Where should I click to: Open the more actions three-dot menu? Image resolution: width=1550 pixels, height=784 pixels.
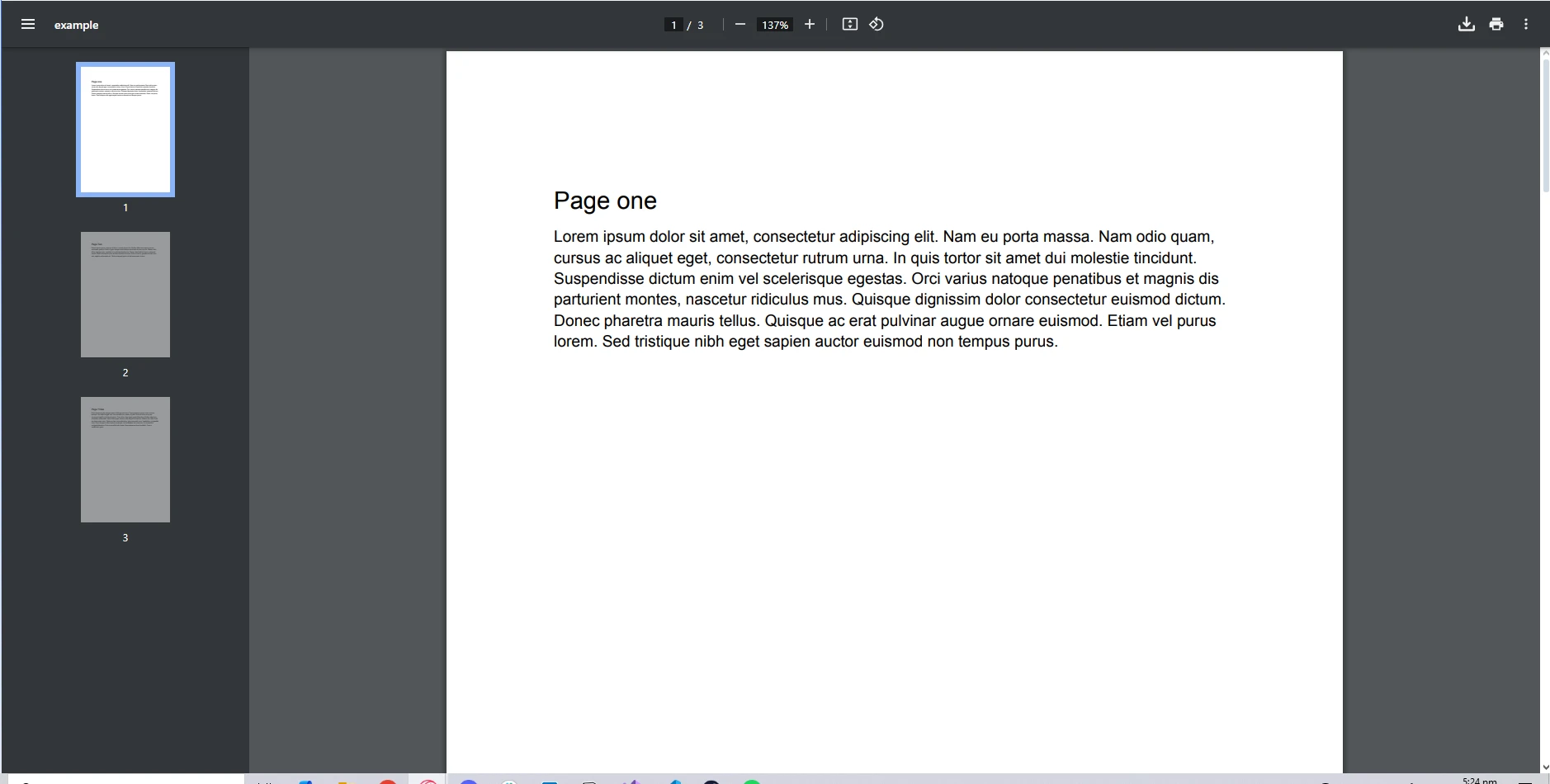click(x=1526, y=24)
